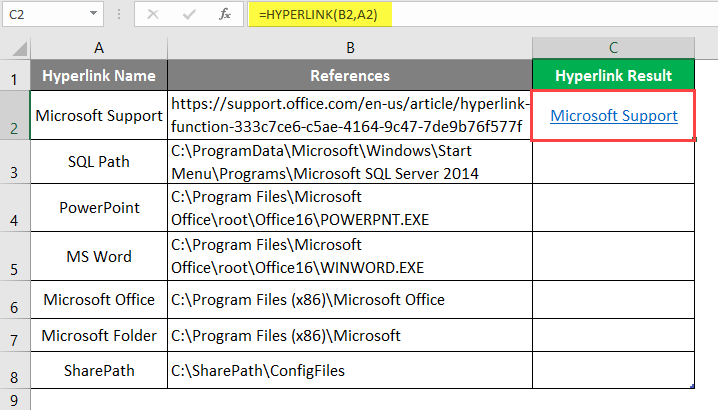Select empty result cell in Microsoft Office row
This screenshot has width=718, height=410.
coord(614,300)
